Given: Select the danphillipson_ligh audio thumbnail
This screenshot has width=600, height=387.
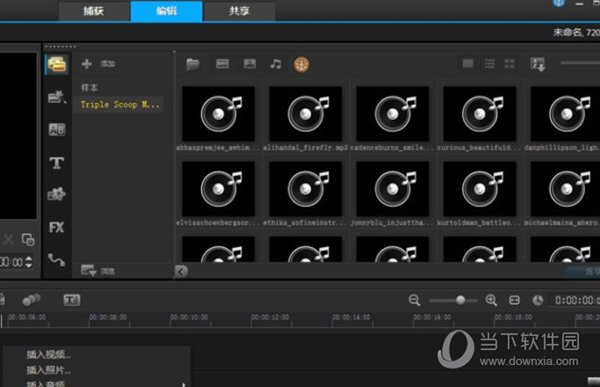Looking at the screenshot, I should pos(566,114).
